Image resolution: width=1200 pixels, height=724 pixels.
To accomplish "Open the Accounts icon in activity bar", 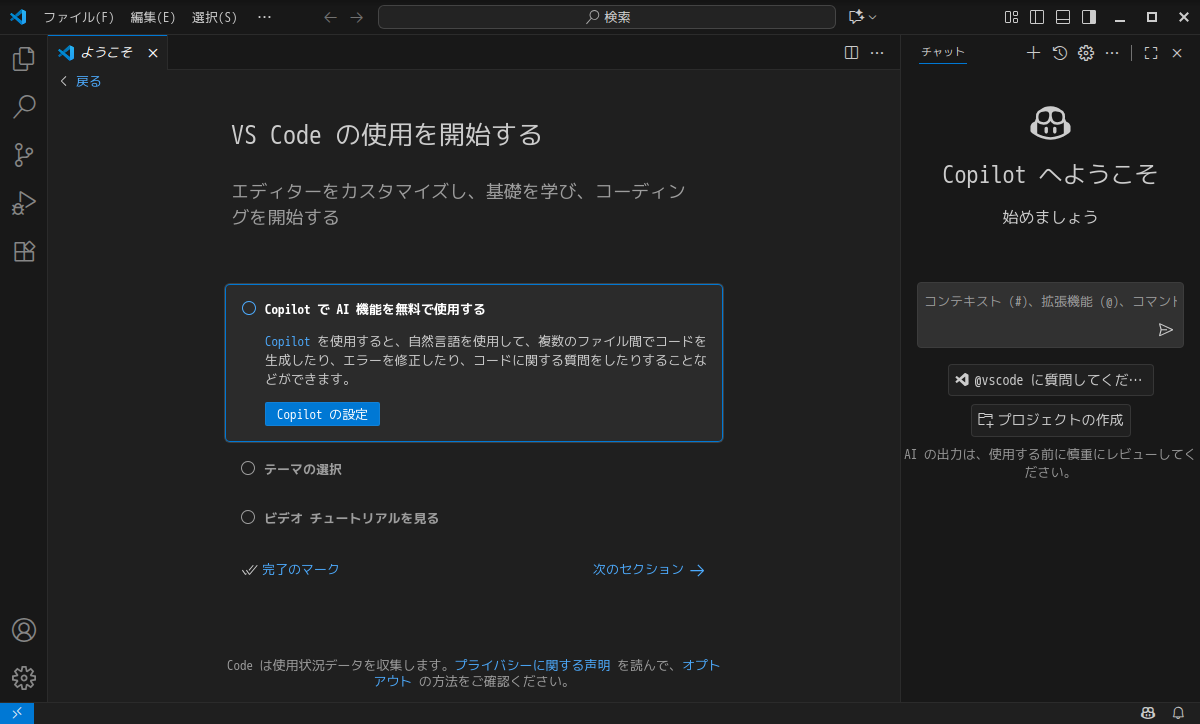I will point(24,630).
